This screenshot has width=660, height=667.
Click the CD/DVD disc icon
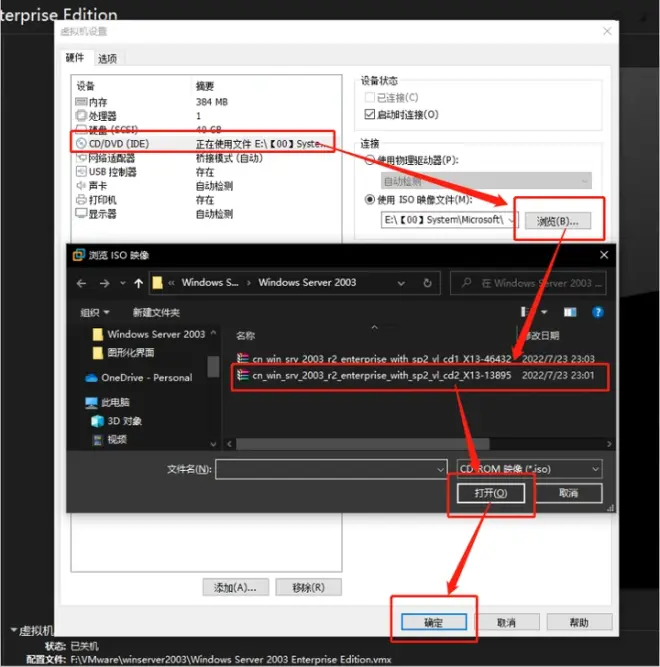[81, 143]
